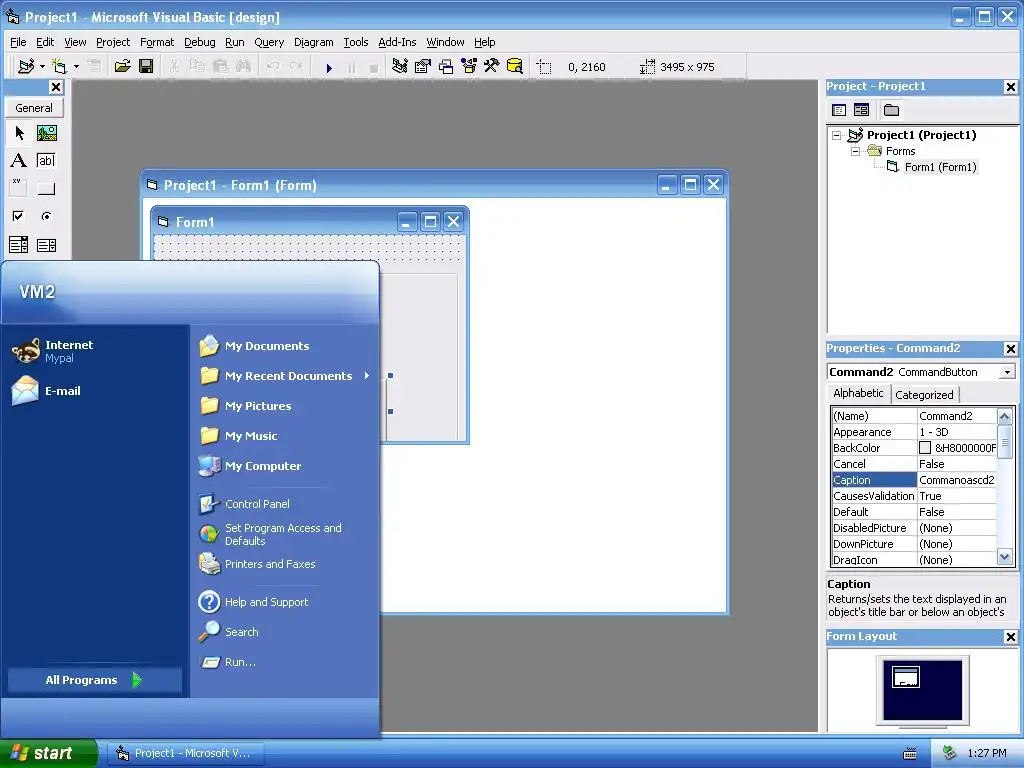This screenshot has height=768, width=1024.
Task: Select the ComboBox control in the toolbox
Action: click(x=19, y=245)
